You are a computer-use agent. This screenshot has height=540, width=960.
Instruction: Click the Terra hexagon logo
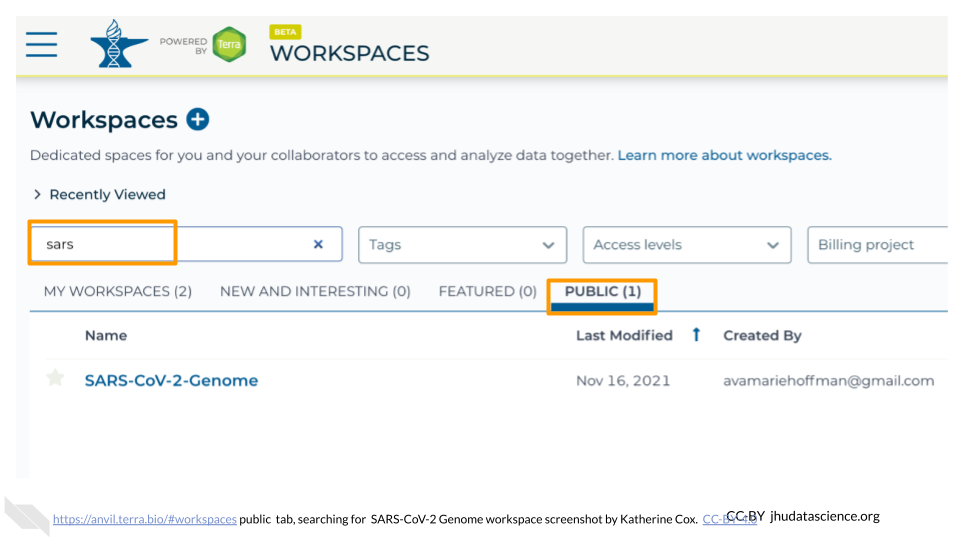pyautogui.click(x=230, y=44)
